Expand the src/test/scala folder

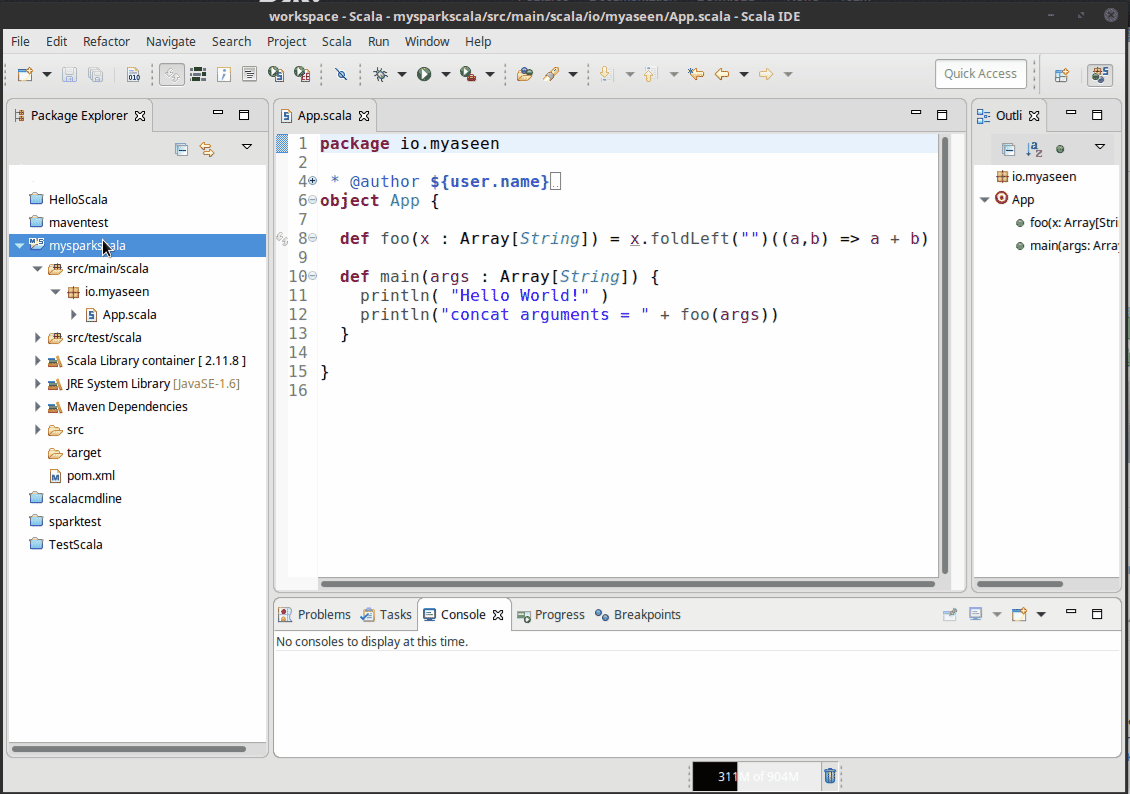[x=37, y=338]
